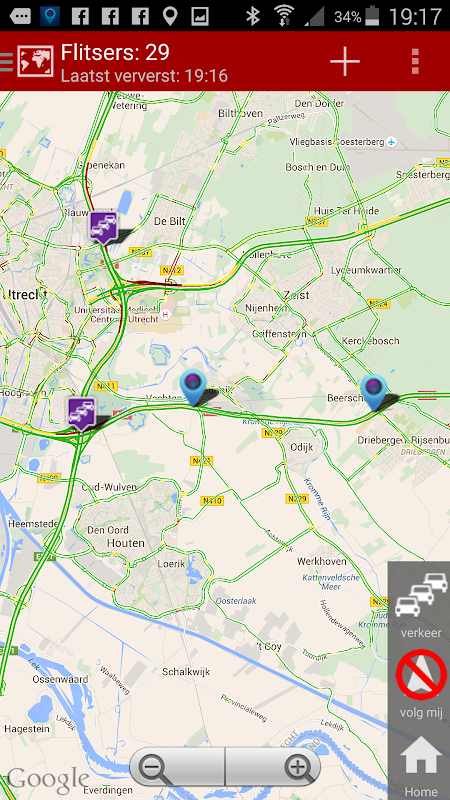The image size is (450, 800).
Task: Open the Bluetooth status bar icon
Action: click(x=253, y=16)
